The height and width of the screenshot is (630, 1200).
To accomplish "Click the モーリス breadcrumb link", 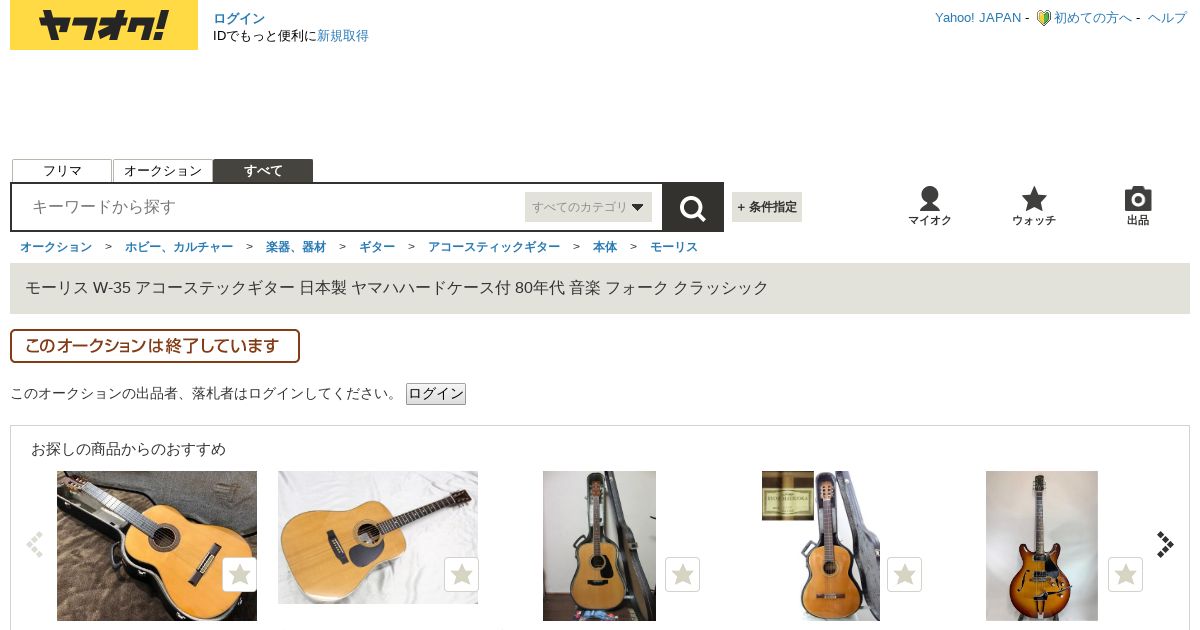I will coord(674,247).
